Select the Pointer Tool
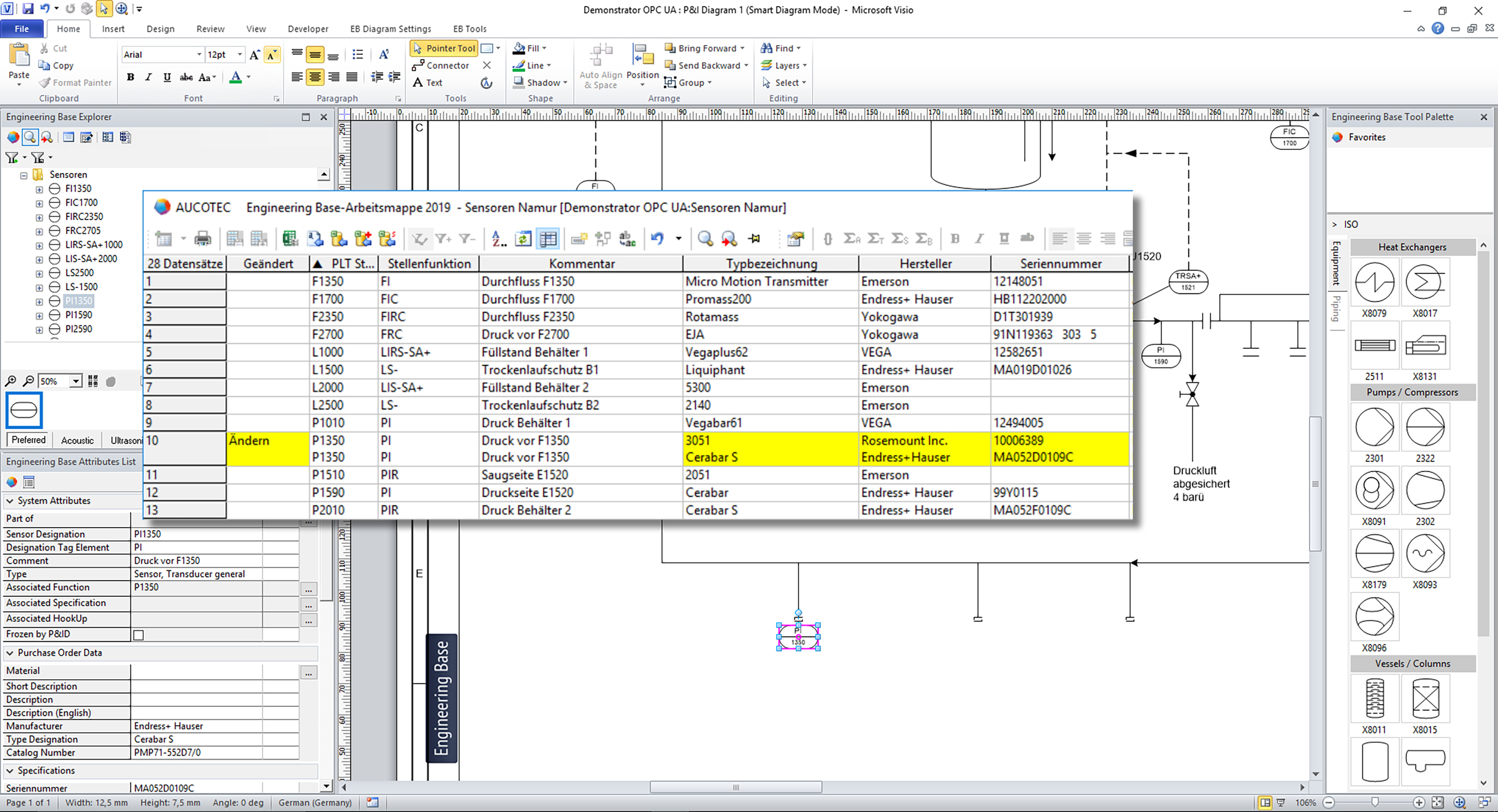 coord(444,48)
